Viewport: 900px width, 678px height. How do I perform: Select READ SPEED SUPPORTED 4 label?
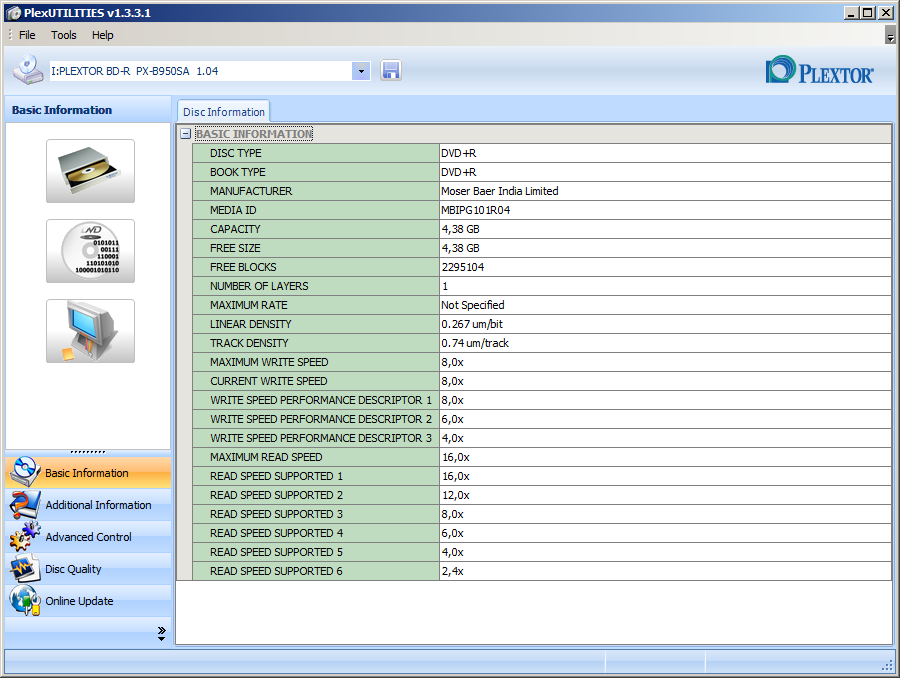click(x=316, y=532)
